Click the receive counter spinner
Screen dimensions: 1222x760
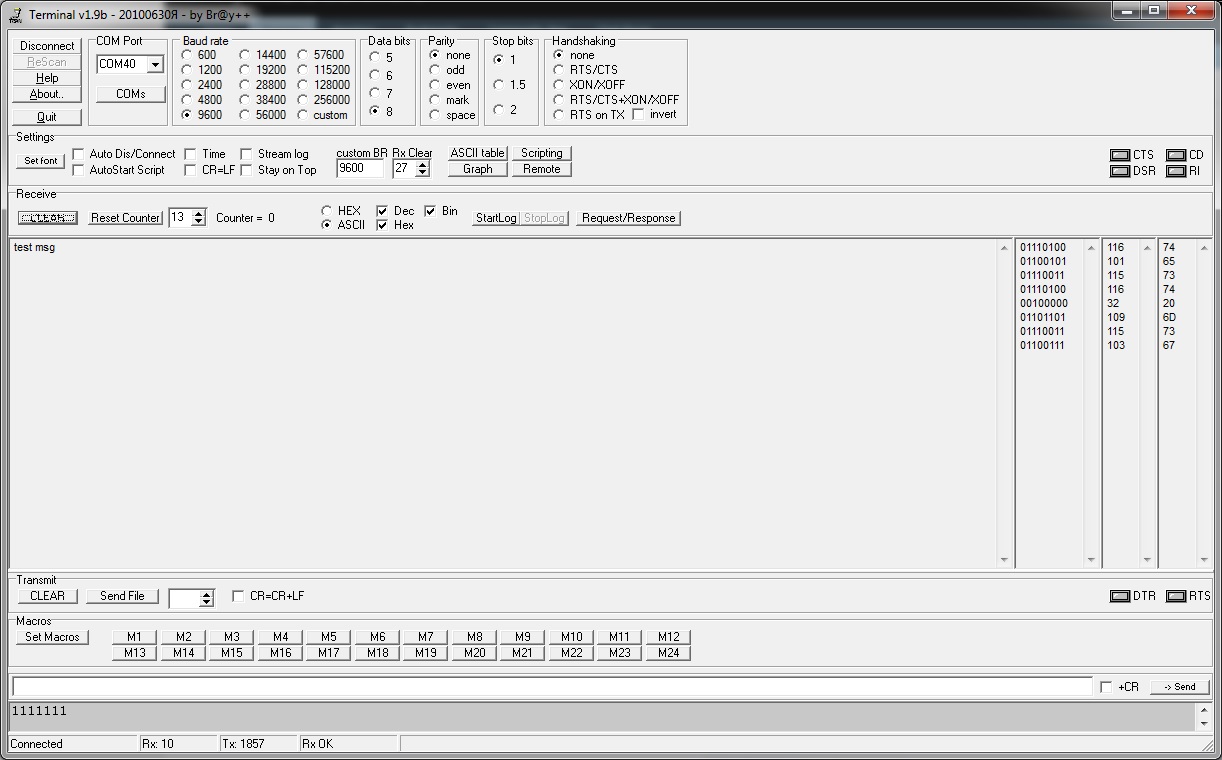pos(198,218)
